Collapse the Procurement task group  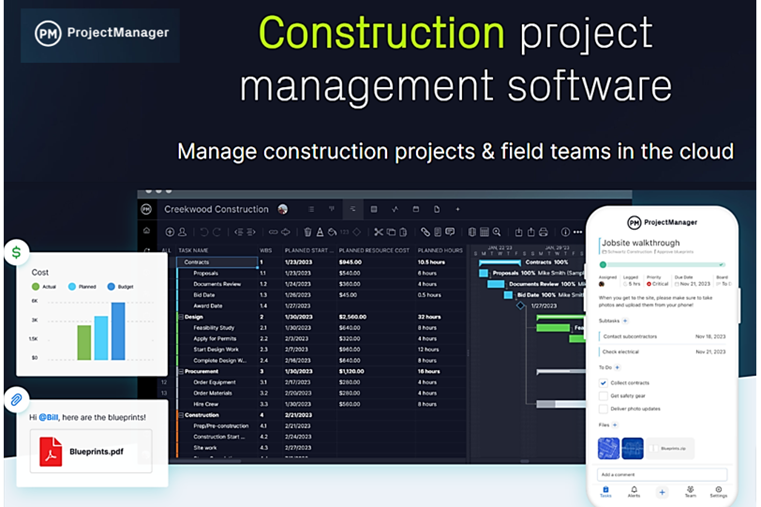(181, 371)
